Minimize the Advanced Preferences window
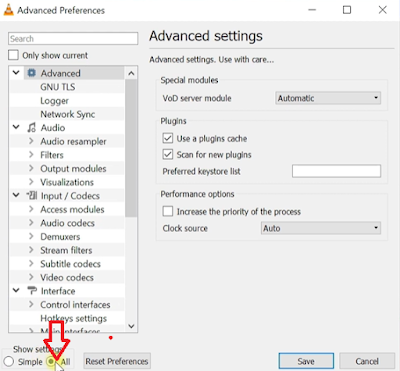The height and width of the screenshot is (371, 400). (312, 10)
